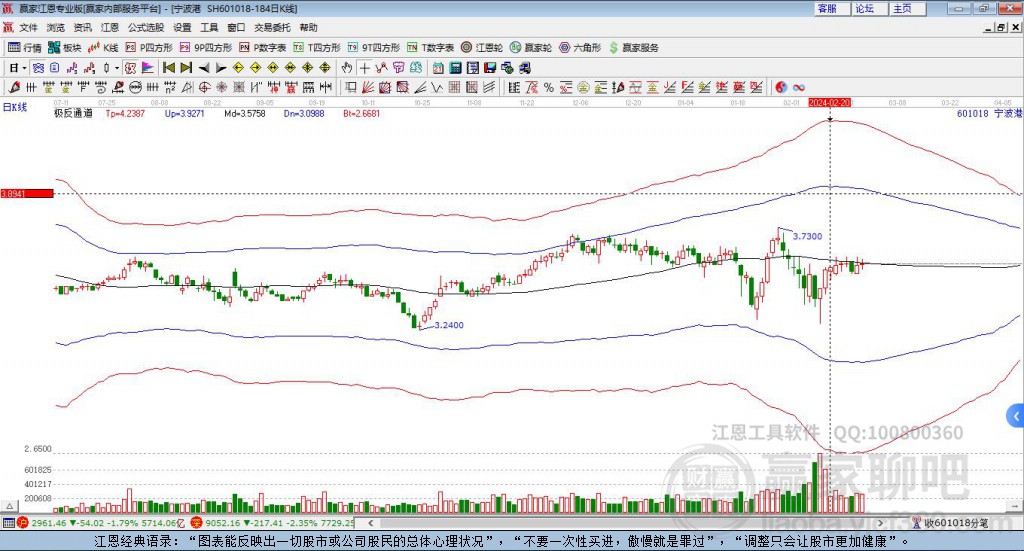
Task: Expand the volume panel up-triangle button
Action: tap(9, 506)
